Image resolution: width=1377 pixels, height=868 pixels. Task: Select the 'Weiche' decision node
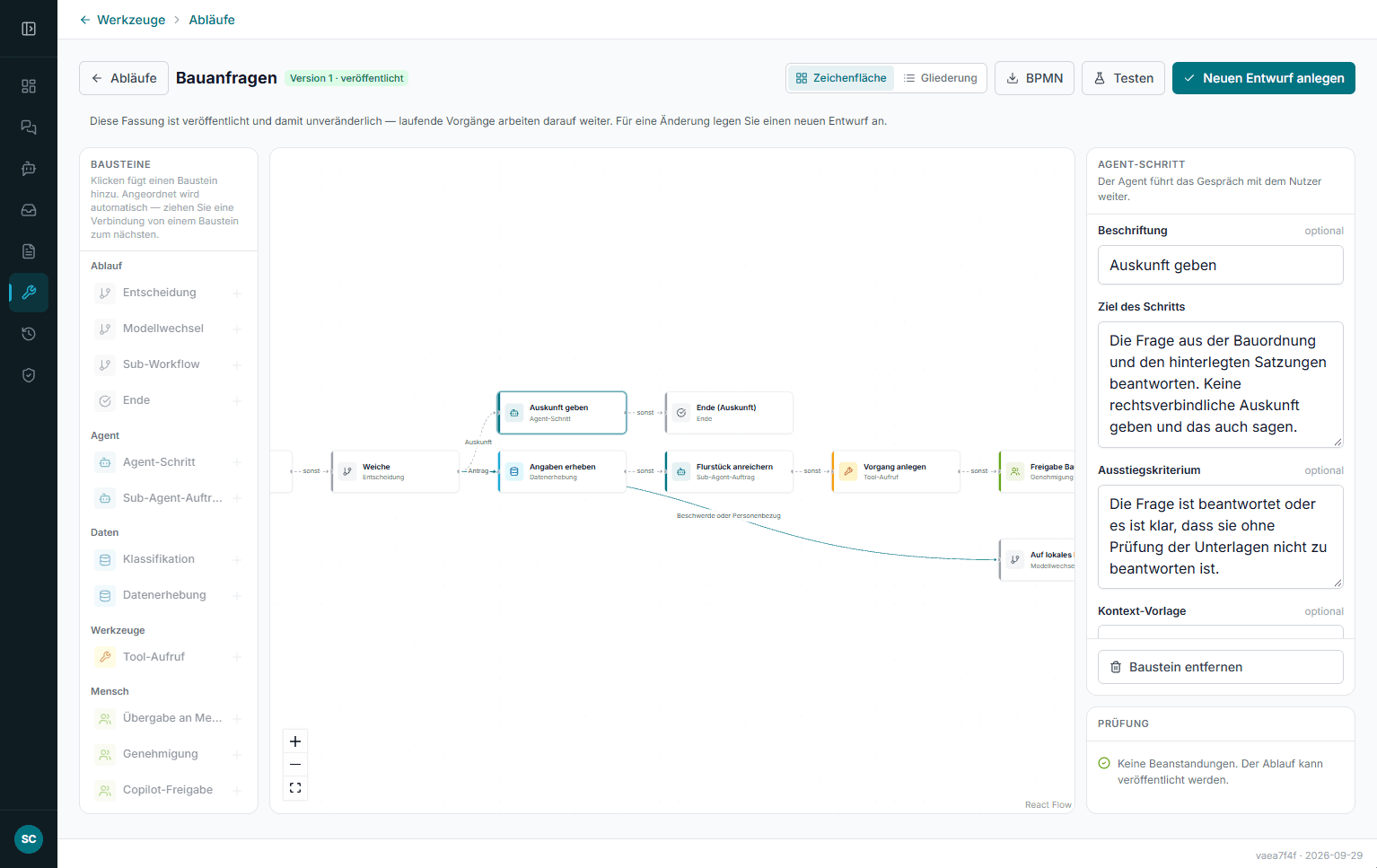pos(395,471)
